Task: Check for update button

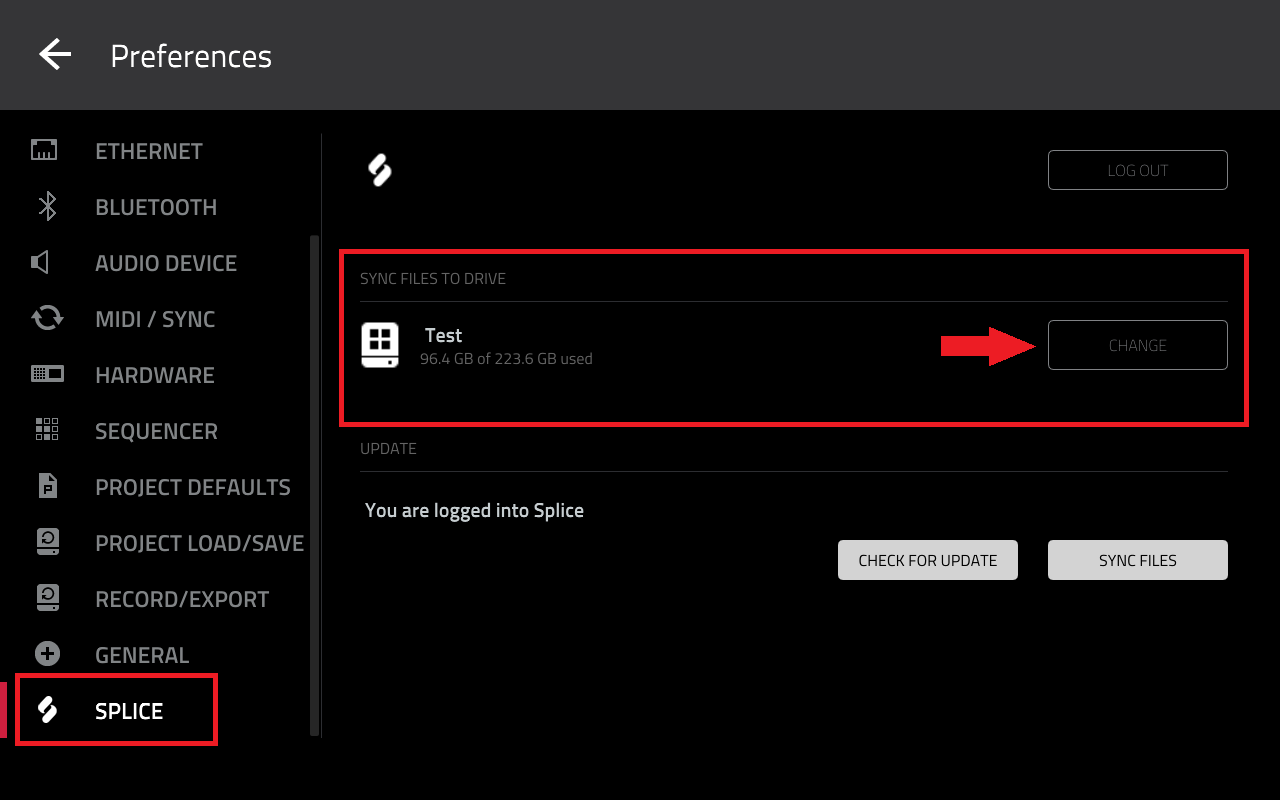Action: [928, 560]
